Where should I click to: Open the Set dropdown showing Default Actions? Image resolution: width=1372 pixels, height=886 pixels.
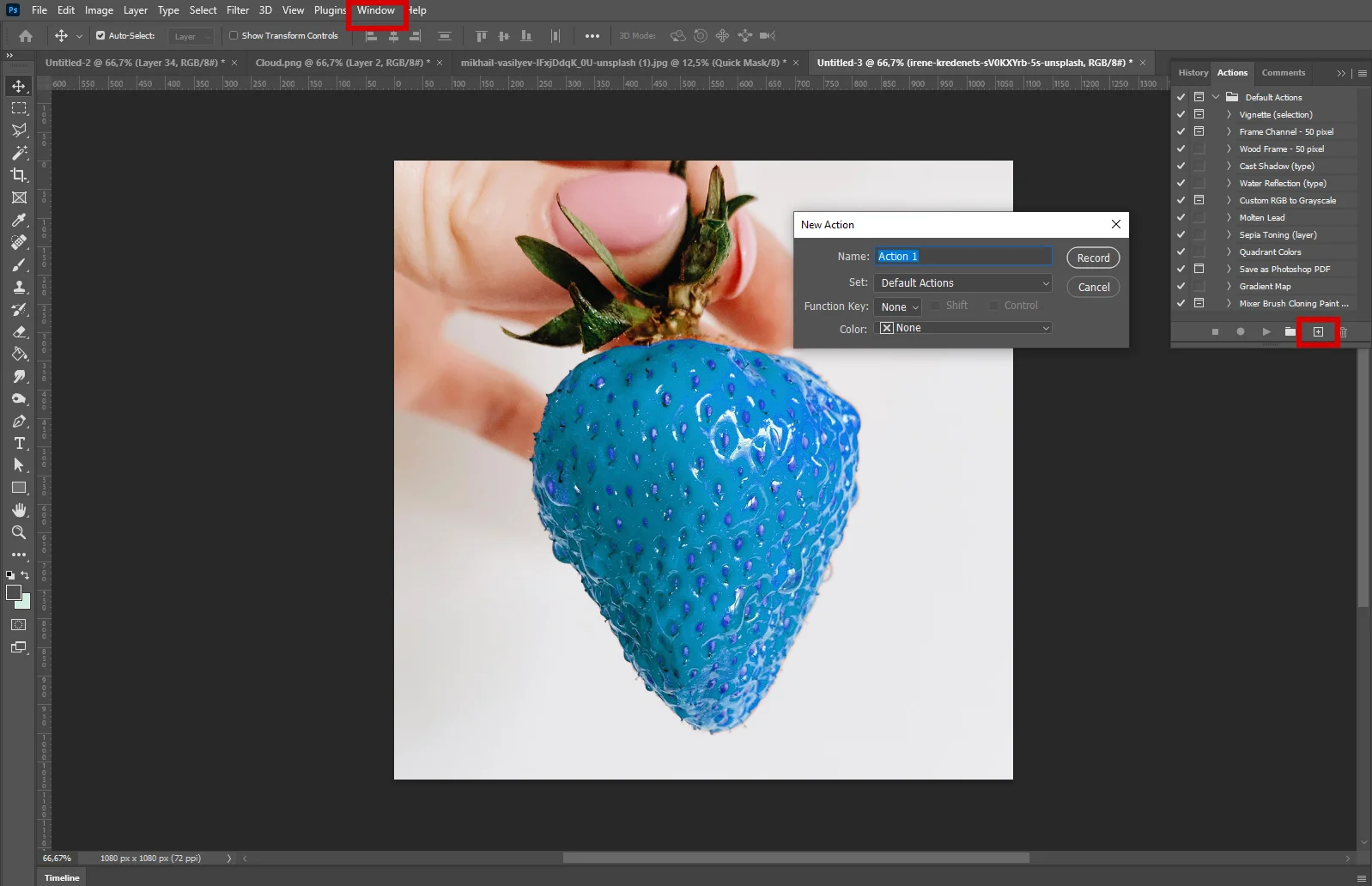click(x=962, y=283)
